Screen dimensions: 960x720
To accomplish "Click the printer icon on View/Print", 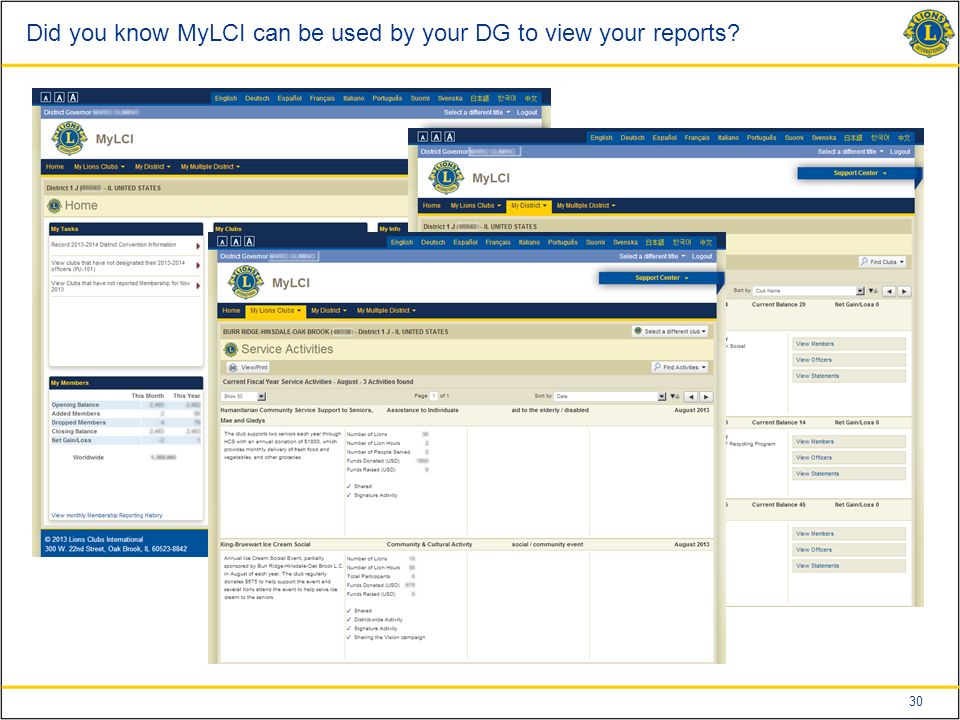I will tap(233, 367).
